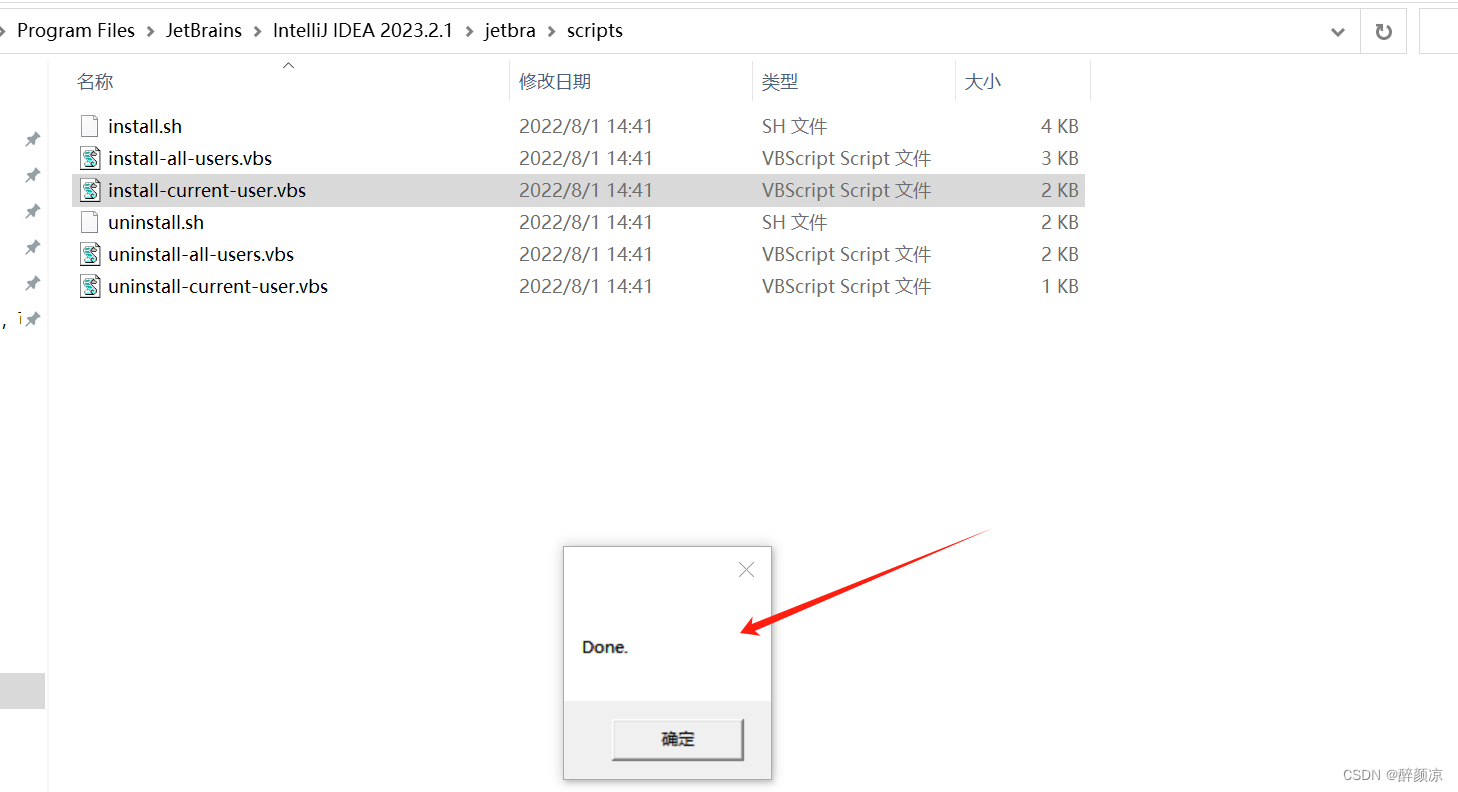Click the Done. message text
The image size is (1458, 792).
coord(605,647)
